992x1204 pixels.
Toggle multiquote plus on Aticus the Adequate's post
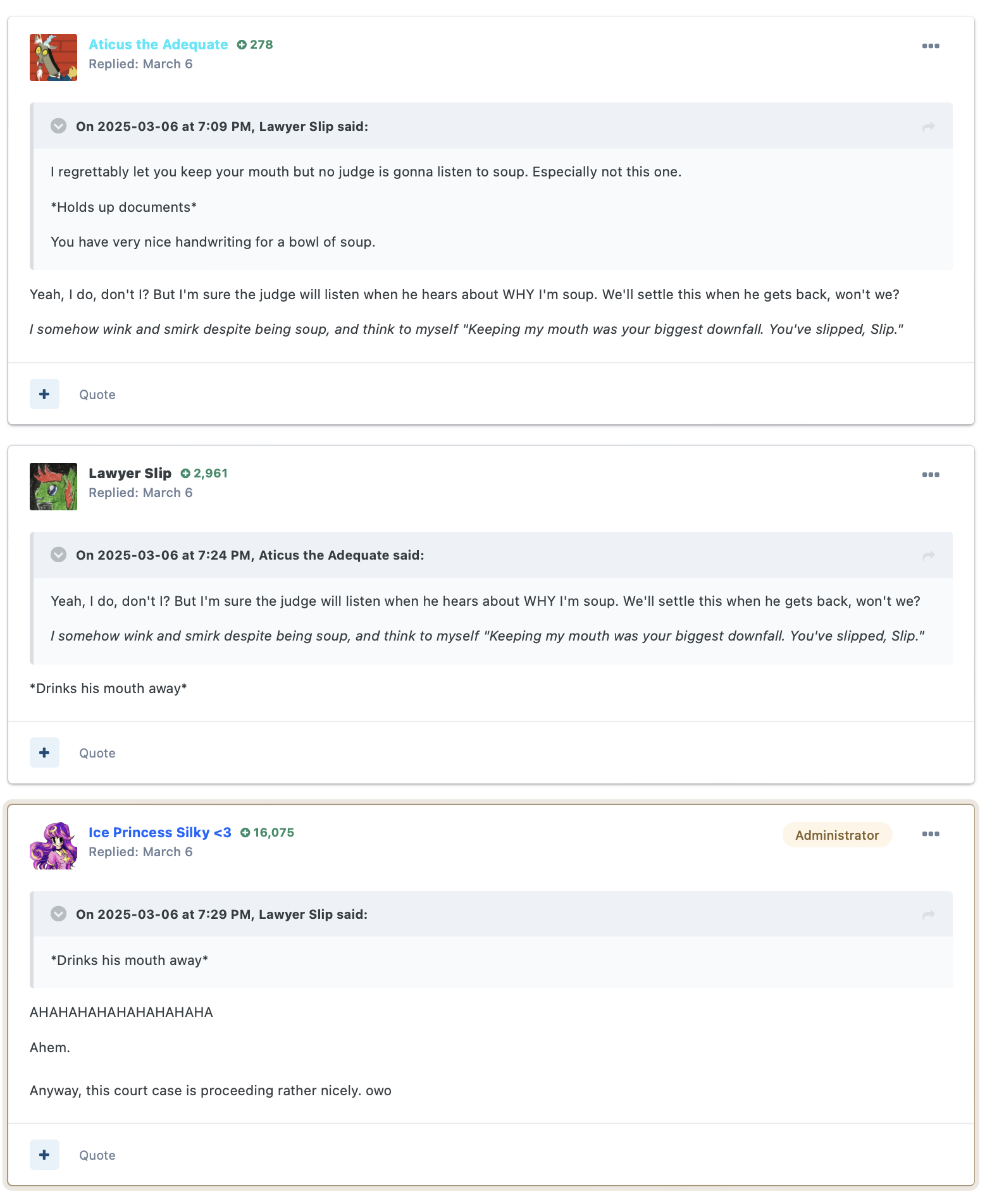point(44,394)
